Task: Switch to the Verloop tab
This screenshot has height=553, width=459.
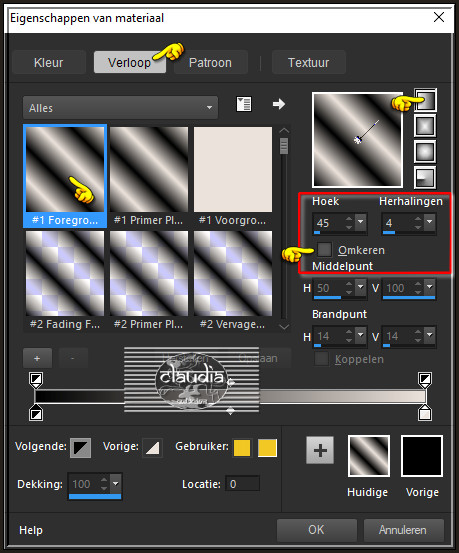Action: (129, 62)
